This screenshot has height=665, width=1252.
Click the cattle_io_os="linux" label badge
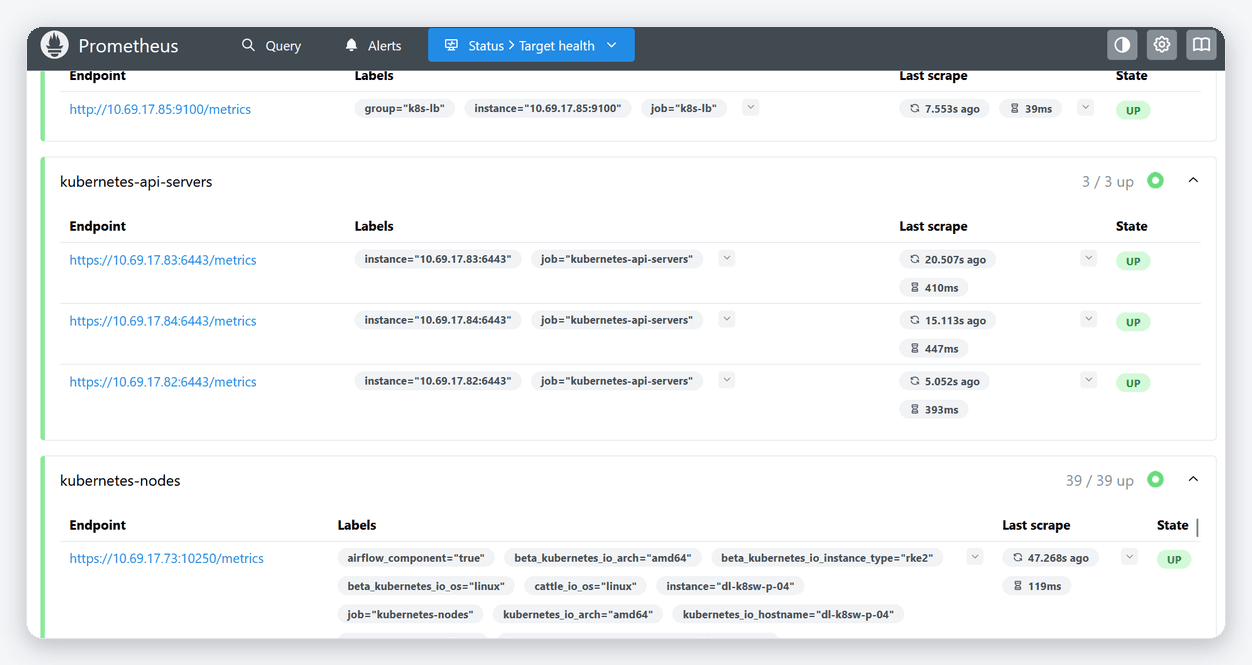pyautogui.click(x=585, y=586)
